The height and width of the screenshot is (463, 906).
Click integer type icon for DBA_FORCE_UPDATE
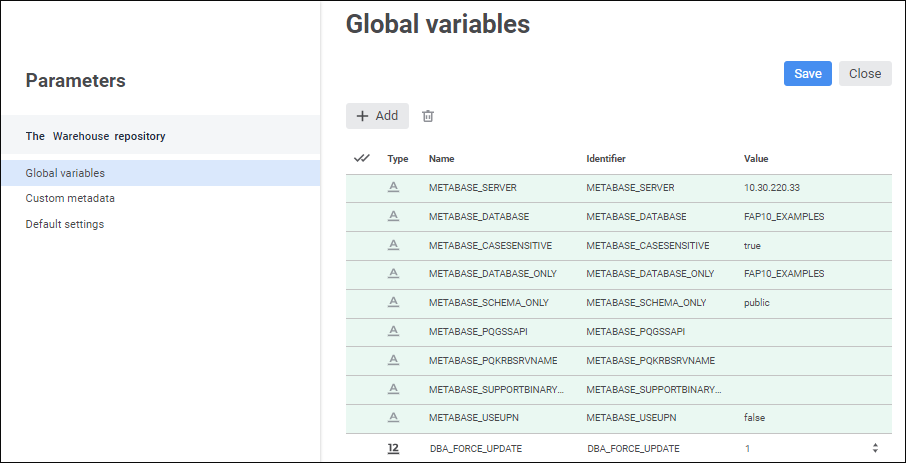click(394, 449)
